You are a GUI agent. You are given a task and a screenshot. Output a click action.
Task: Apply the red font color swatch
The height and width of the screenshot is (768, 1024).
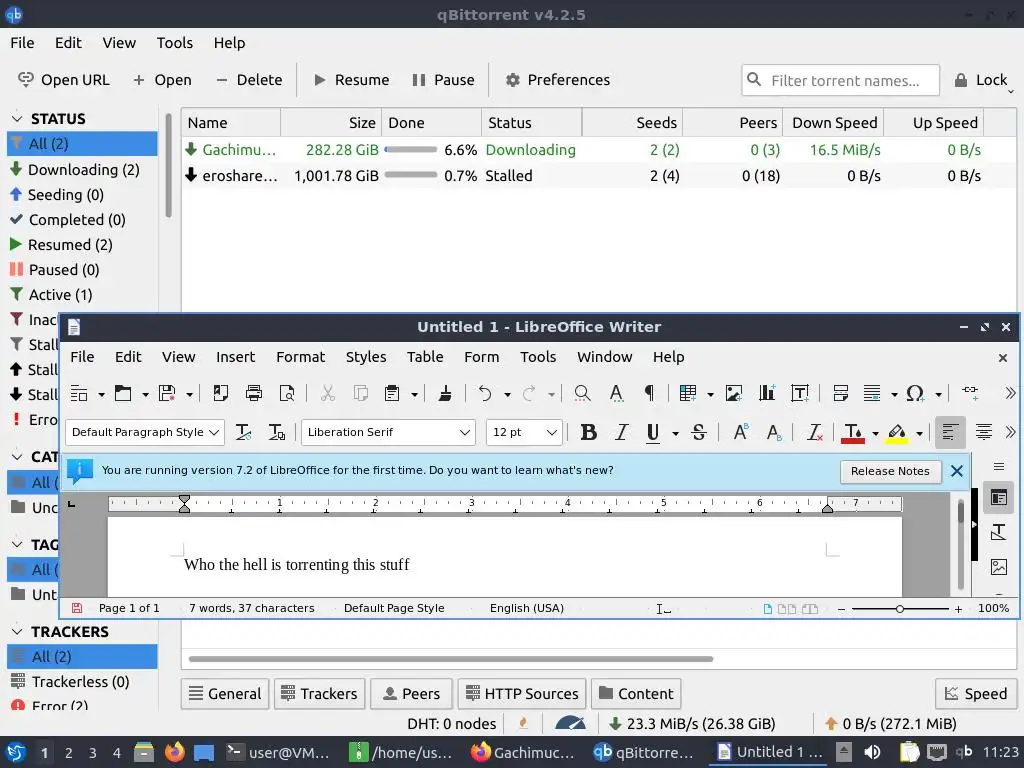(853, 434)
